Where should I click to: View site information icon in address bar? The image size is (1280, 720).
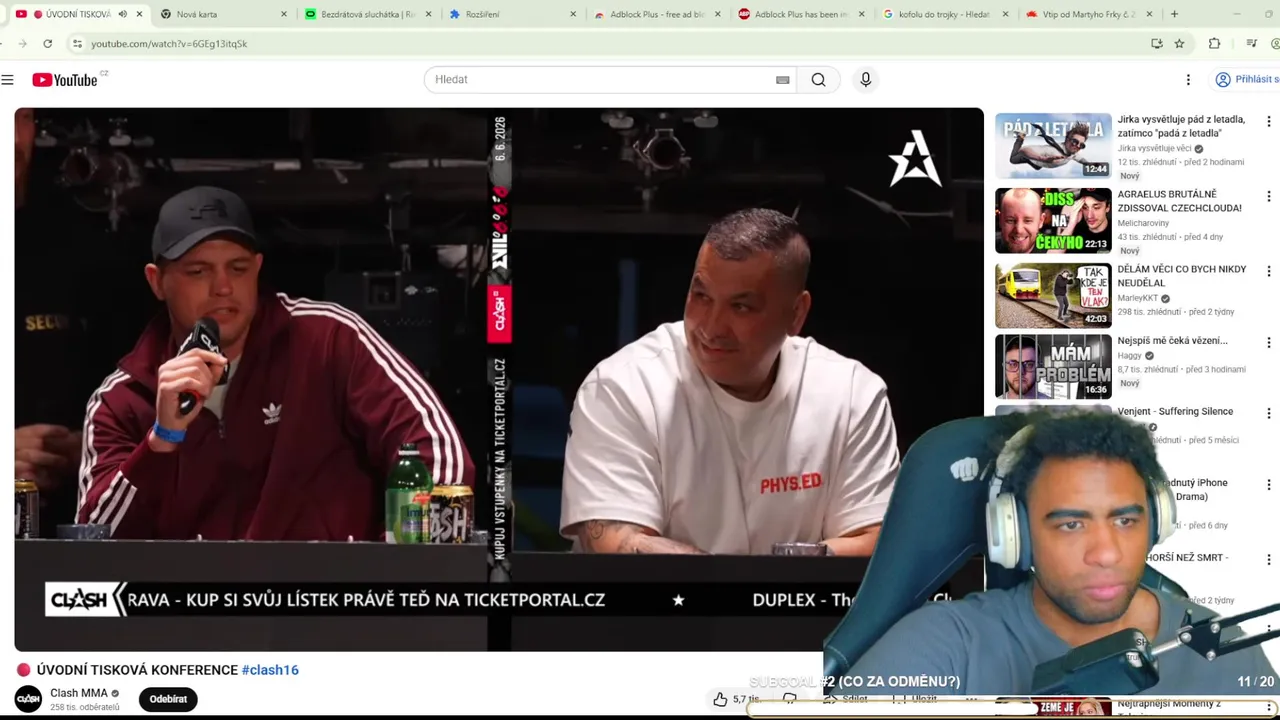click(77, 44)
